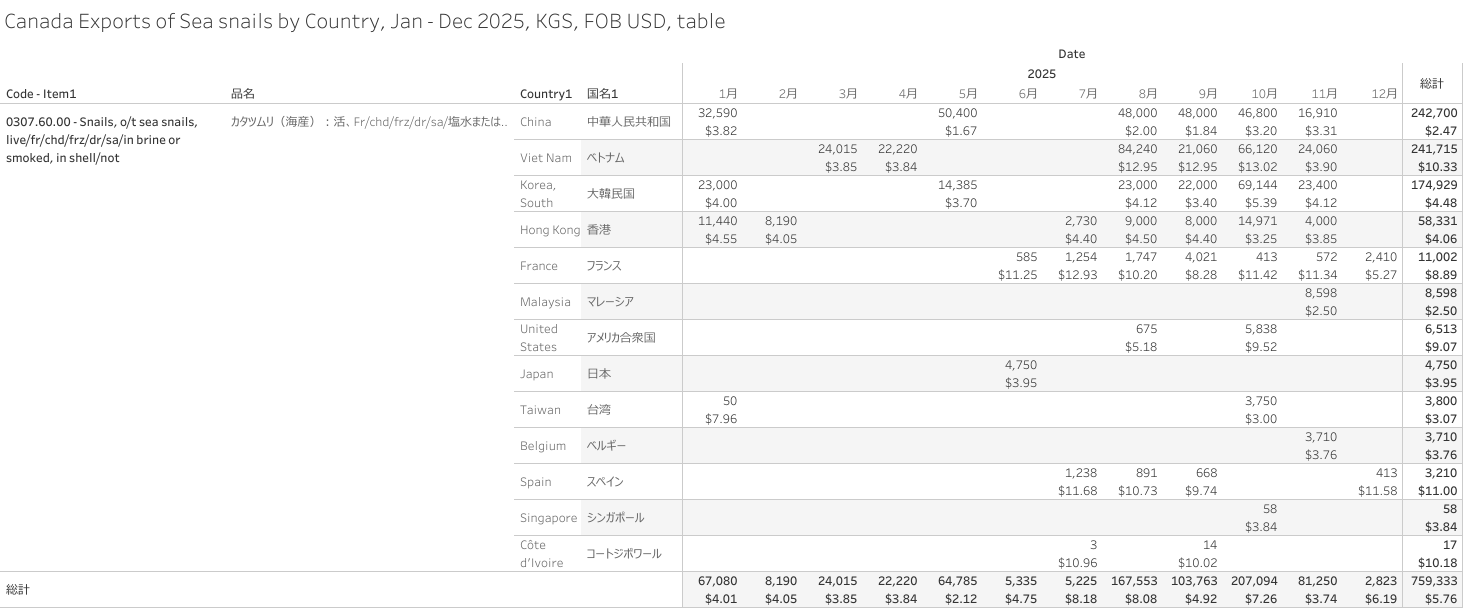
Task: Select the 12月 month column header
Action: tap(1384, 94)
